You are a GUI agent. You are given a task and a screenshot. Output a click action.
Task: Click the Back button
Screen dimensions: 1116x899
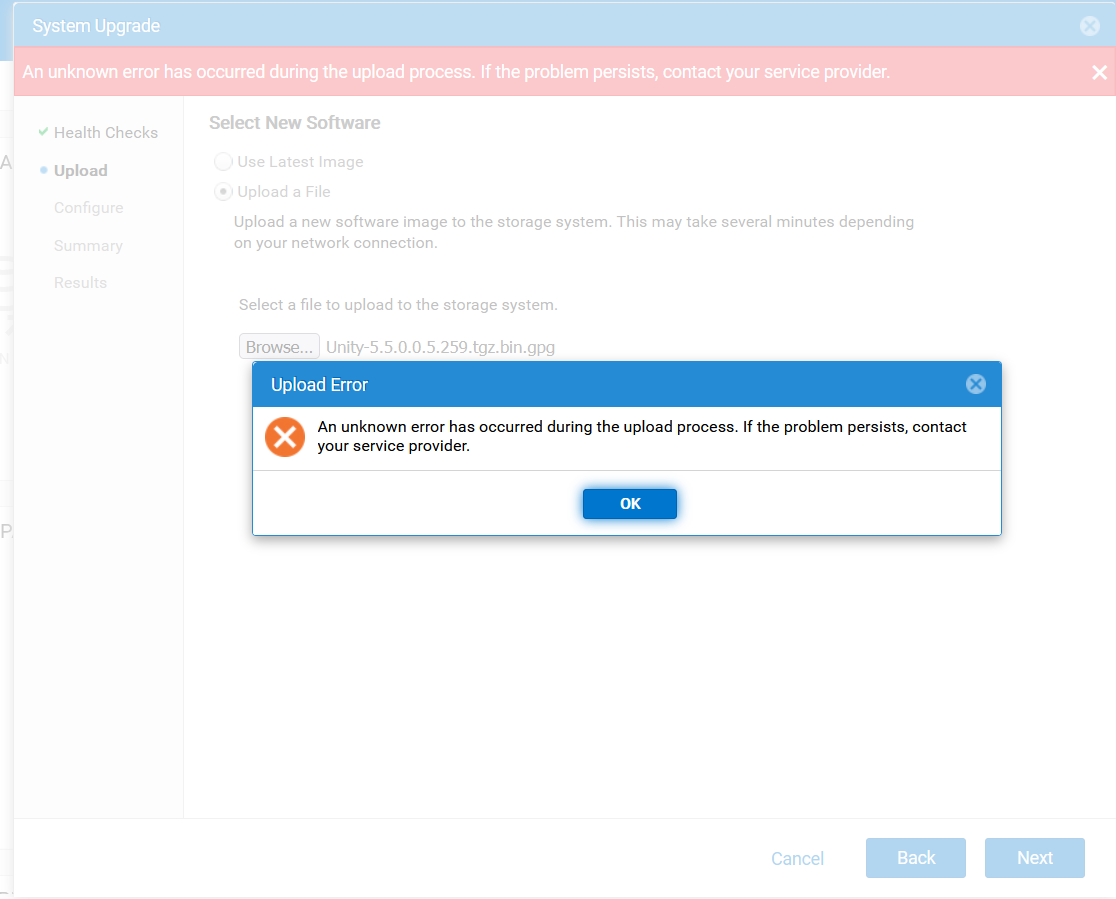915,857
